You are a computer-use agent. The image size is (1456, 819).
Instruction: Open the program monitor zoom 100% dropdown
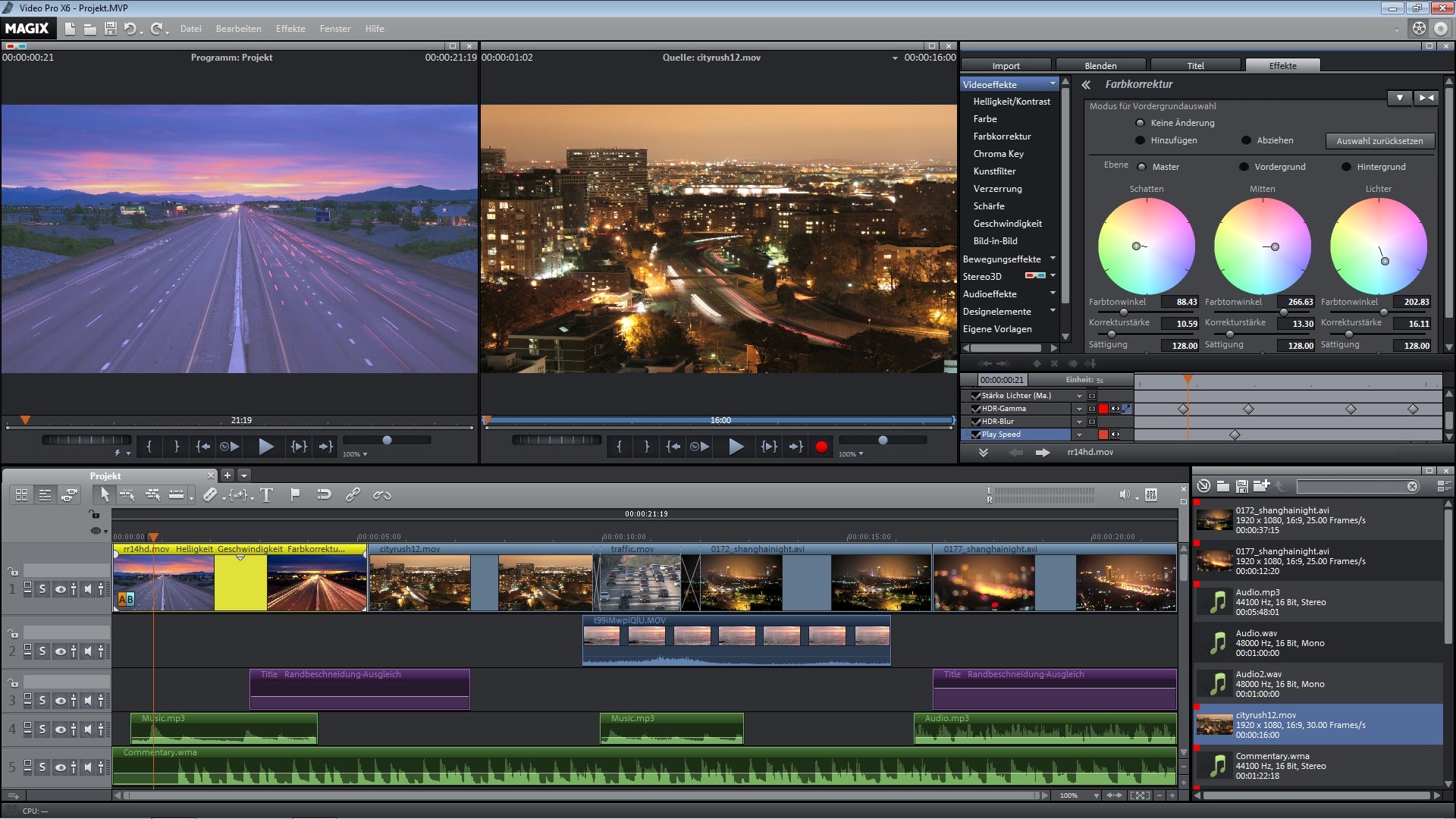tap(355, 454)
